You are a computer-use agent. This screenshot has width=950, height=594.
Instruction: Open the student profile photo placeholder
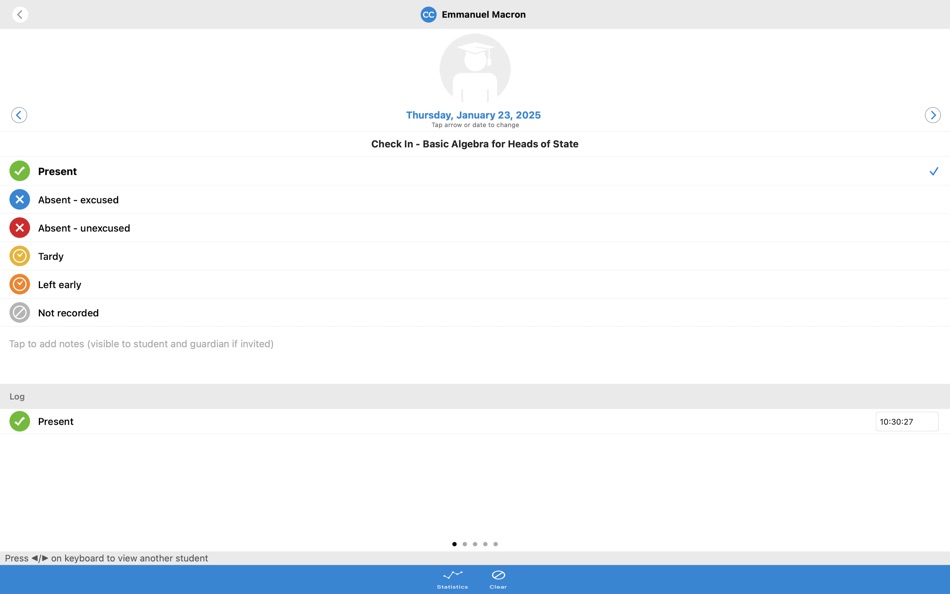[475, 68]
